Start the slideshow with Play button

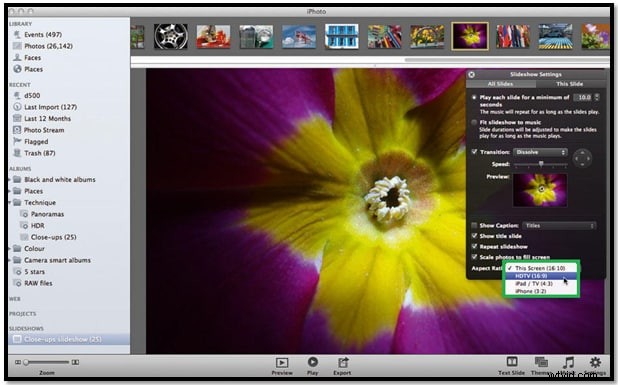coord(313,362)
